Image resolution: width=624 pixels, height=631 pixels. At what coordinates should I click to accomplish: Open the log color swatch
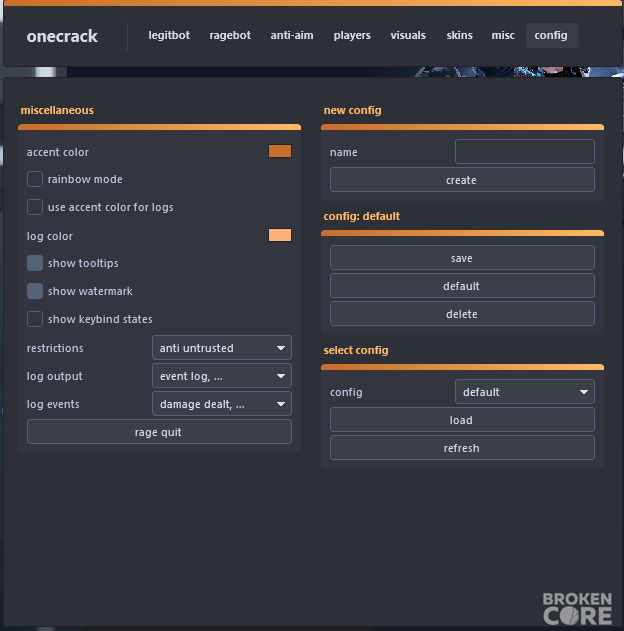point(280,235)
